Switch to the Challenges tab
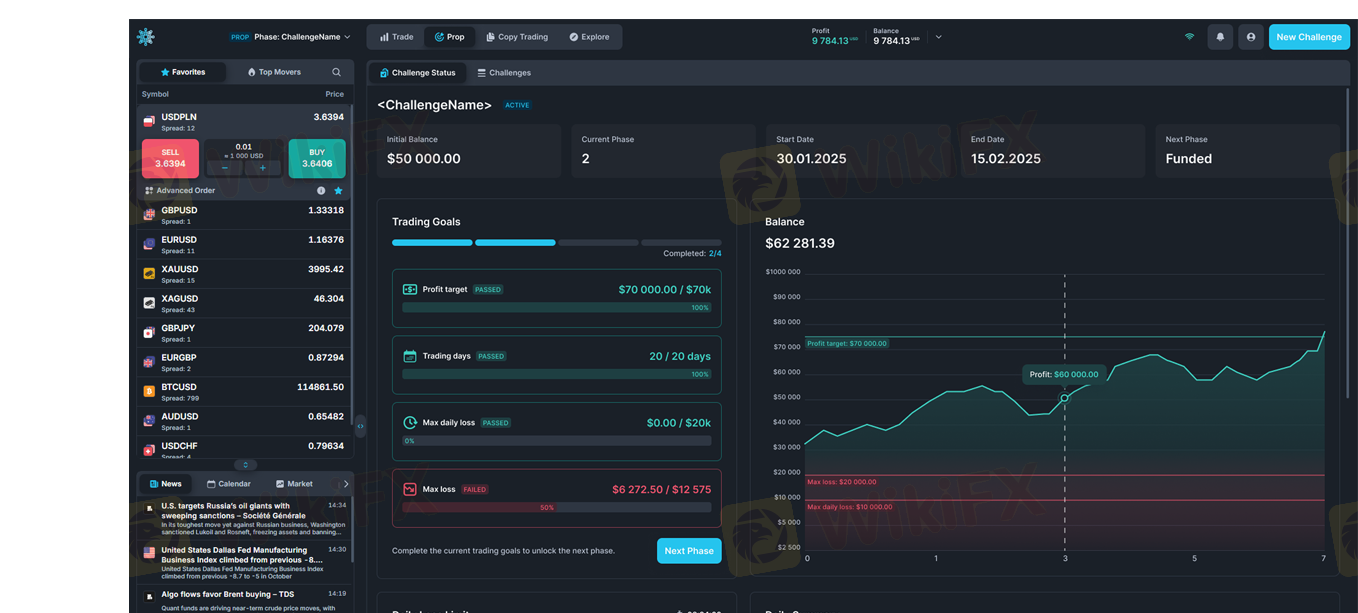 point(504,73)
